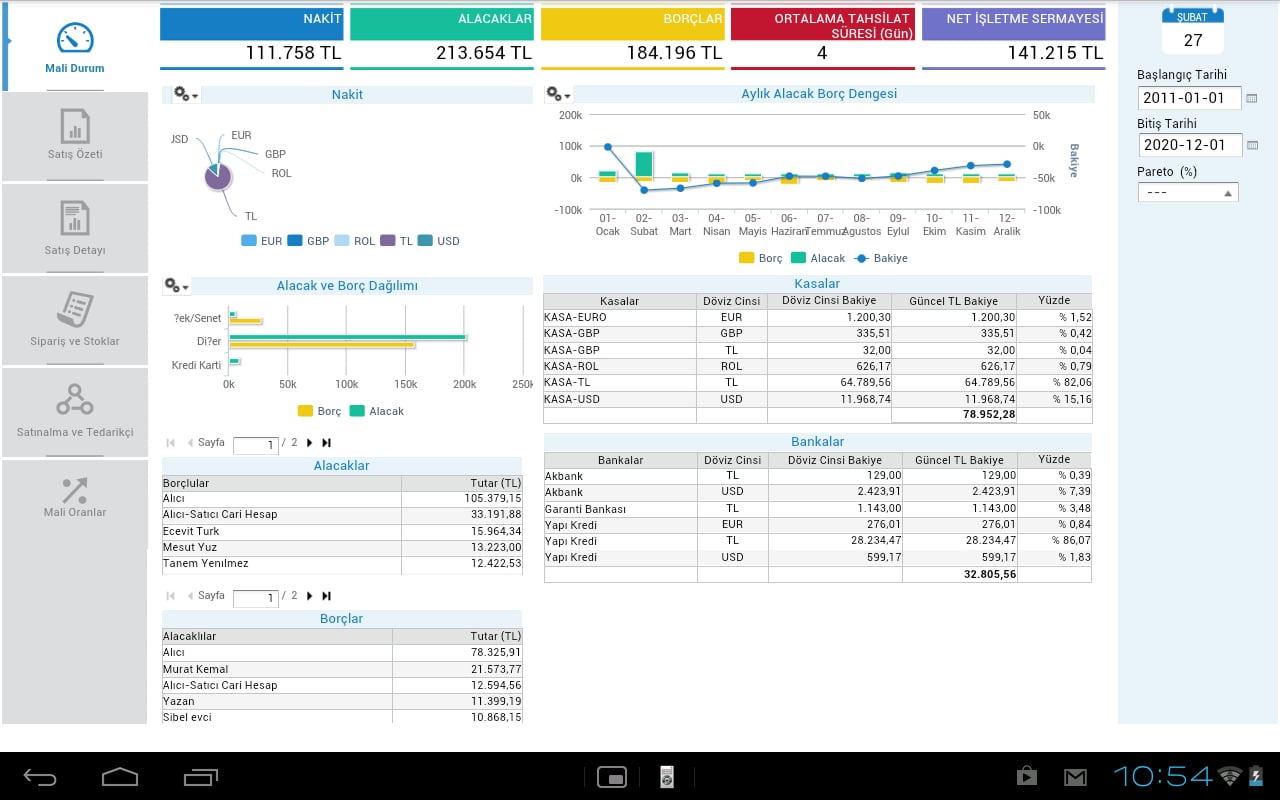Go to previous page of Borçlar table
The height and width of the screenshot is (800, 1280).
pos(190,595)
